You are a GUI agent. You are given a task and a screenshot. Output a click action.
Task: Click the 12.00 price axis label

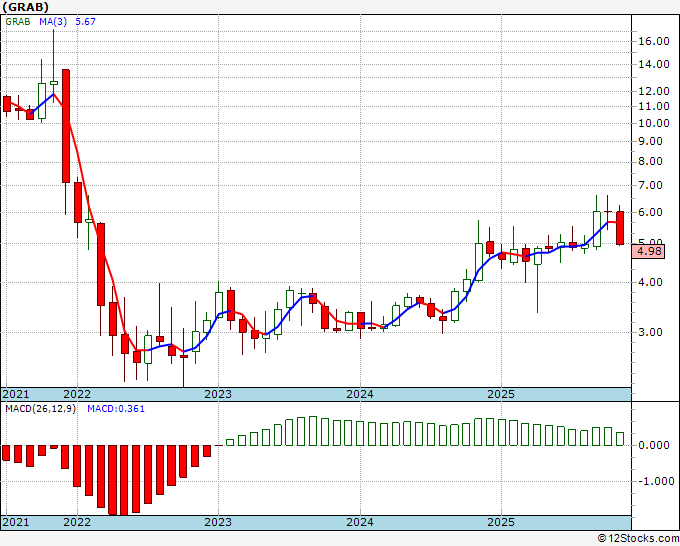(x=654, y=92)
